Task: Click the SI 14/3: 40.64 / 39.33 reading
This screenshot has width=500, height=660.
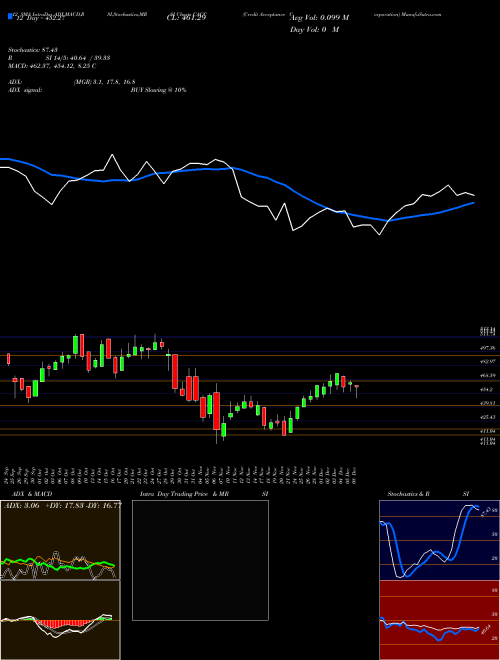Action: (x=78, y=58)
